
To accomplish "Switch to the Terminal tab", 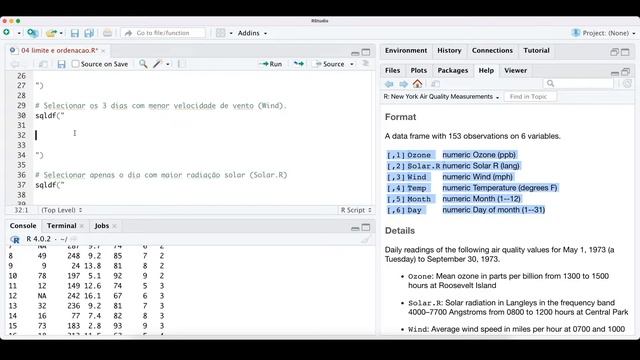I will 62,226.
